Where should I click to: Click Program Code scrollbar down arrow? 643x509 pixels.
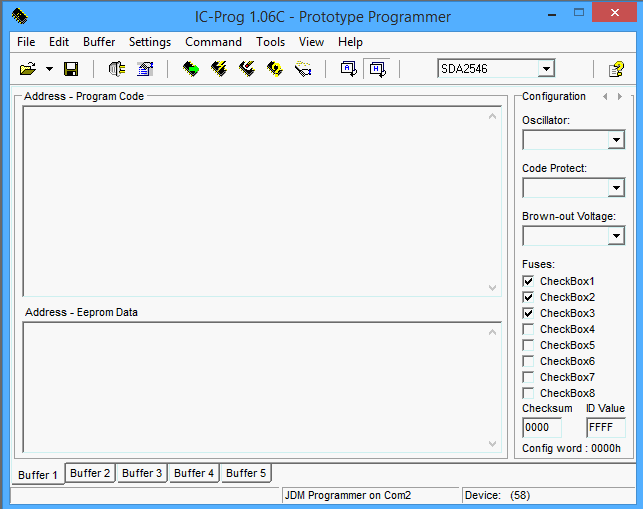(x=493, y=288)
